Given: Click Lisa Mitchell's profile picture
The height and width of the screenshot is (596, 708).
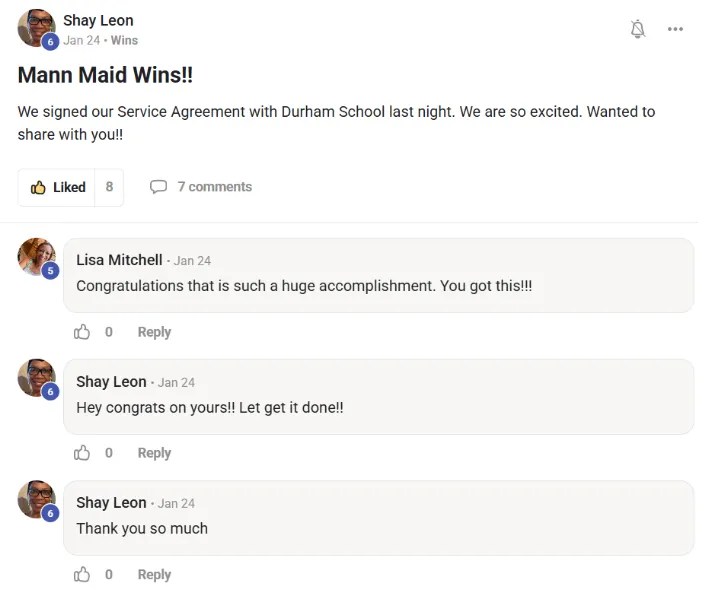Looking at the screenshot, I should [36, 257].
